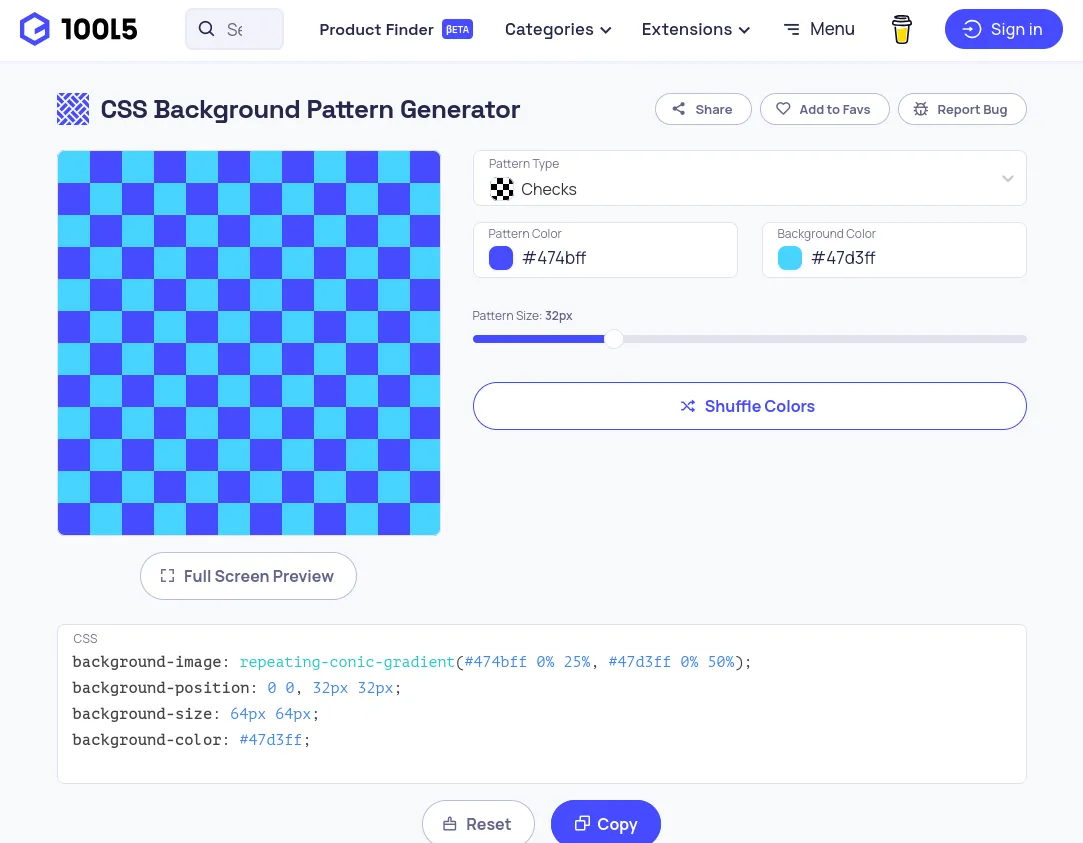Viewport: 1083px width, 843px height.
Task: Click the Checks pattern type icon
Action: 501,188
